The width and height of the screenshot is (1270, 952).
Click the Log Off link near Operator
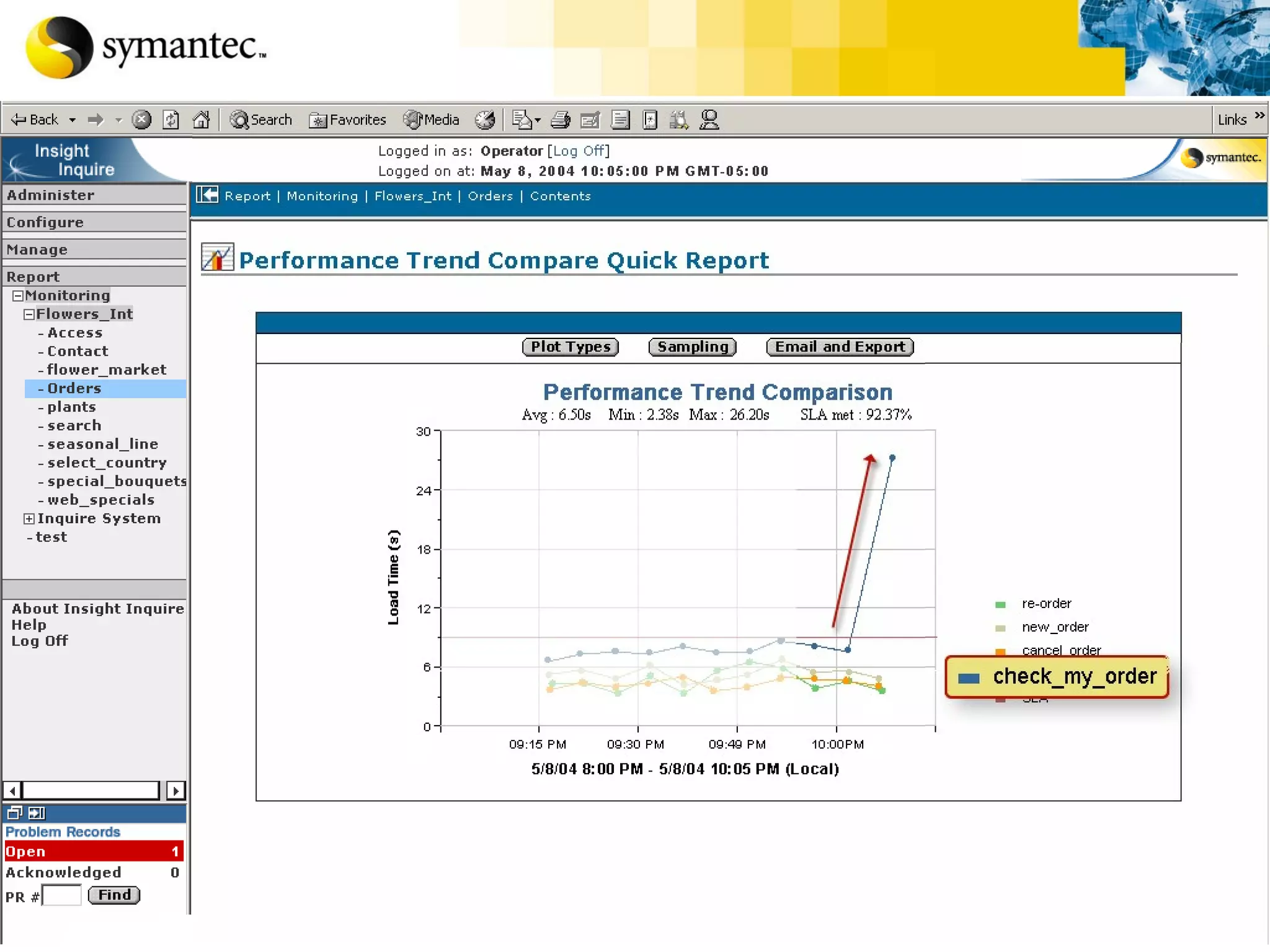tap(578, 151)
